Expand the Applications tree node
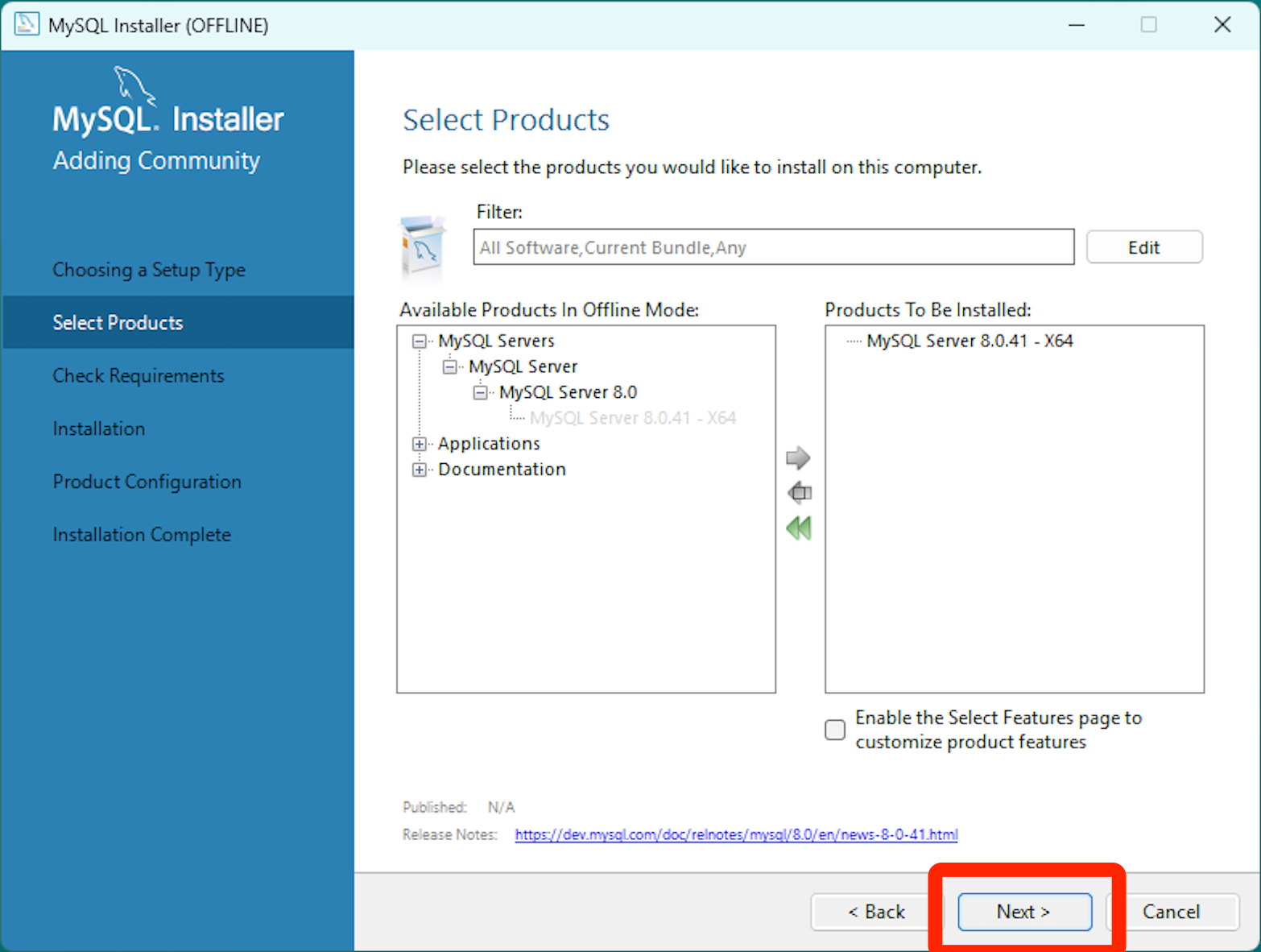1261x952 pixels. pyautogui.click(x=419, y=444)
